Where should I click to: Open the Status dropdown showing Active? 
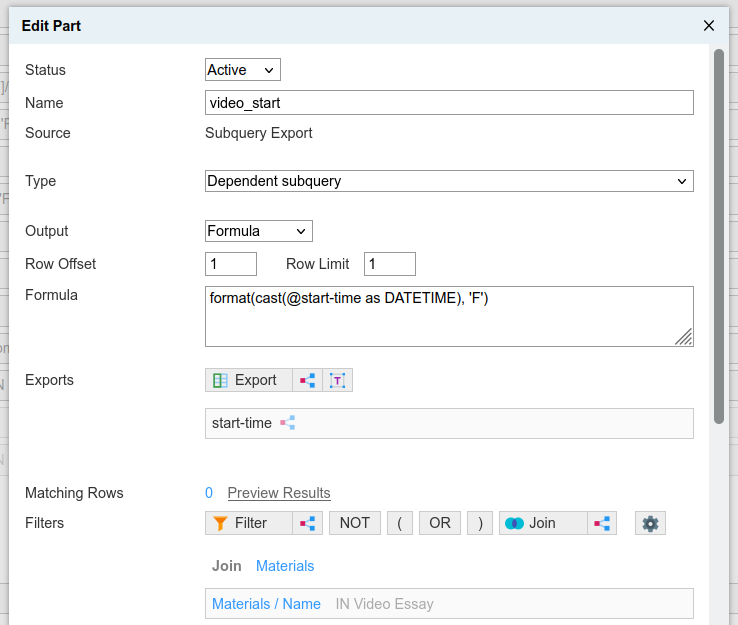point(242,70)
